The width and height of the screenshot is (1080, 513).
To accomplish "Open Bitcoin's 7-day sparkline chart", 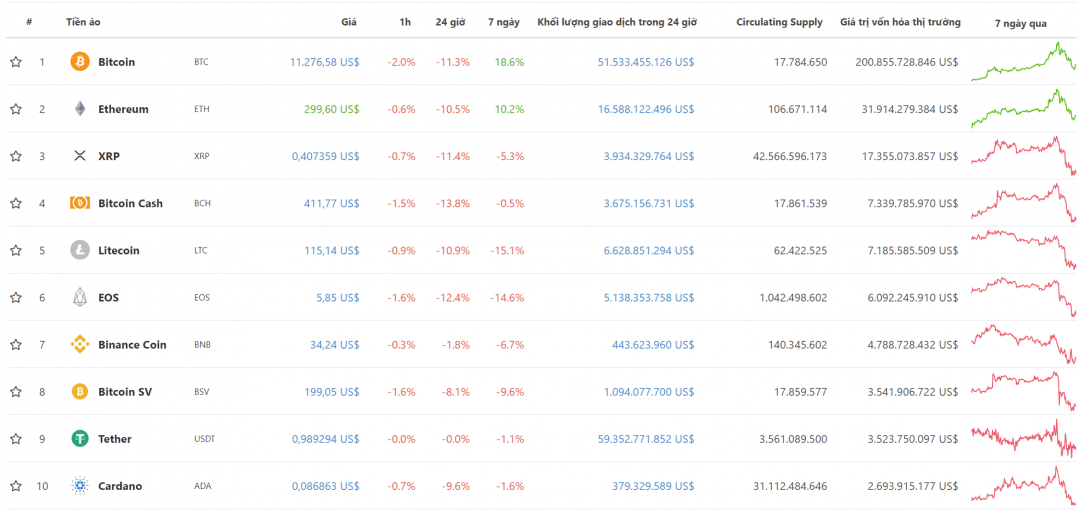I will pyautogui.click(x=1024, y=62).
